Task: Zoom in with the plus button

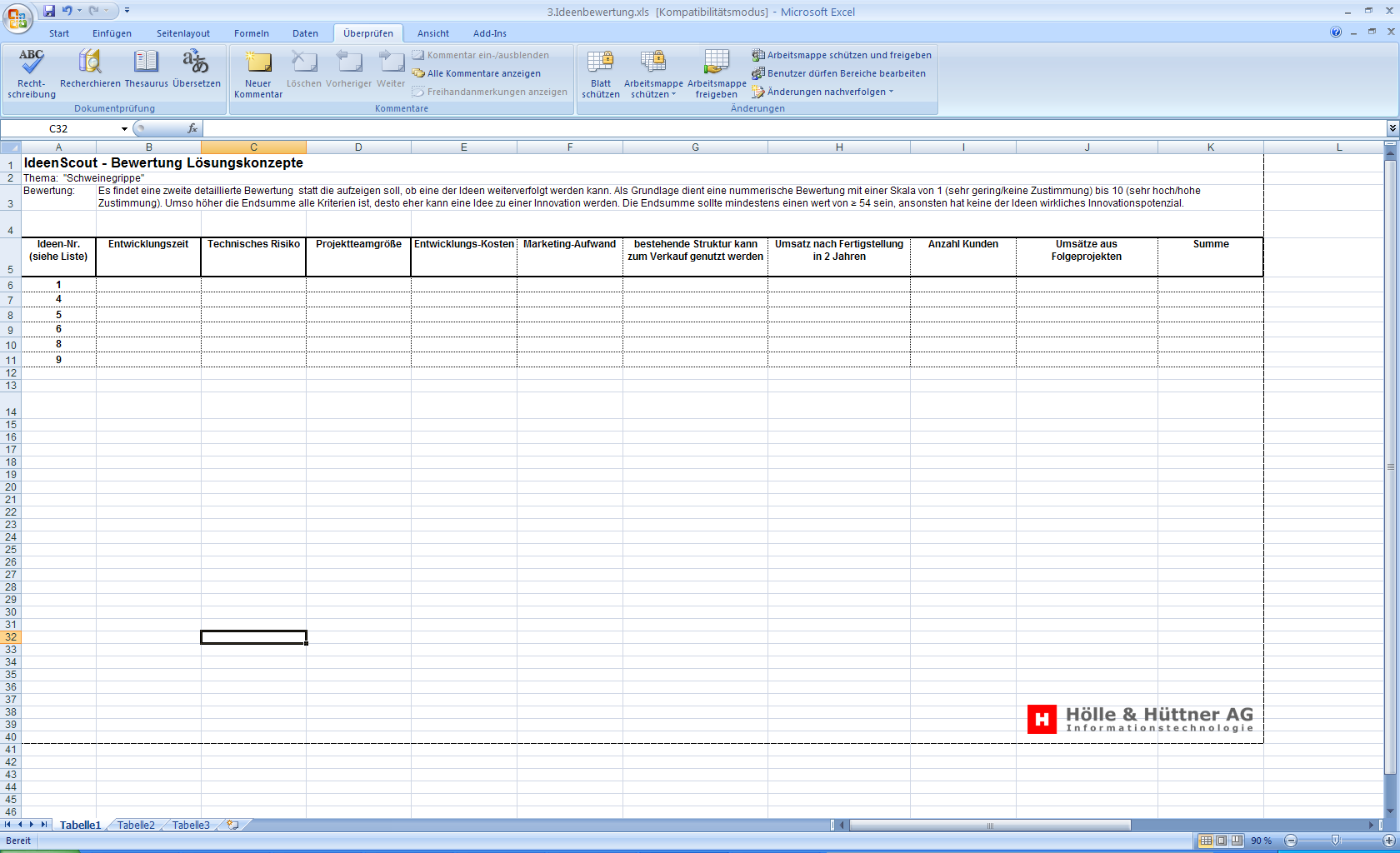Action: [1388, 841]
